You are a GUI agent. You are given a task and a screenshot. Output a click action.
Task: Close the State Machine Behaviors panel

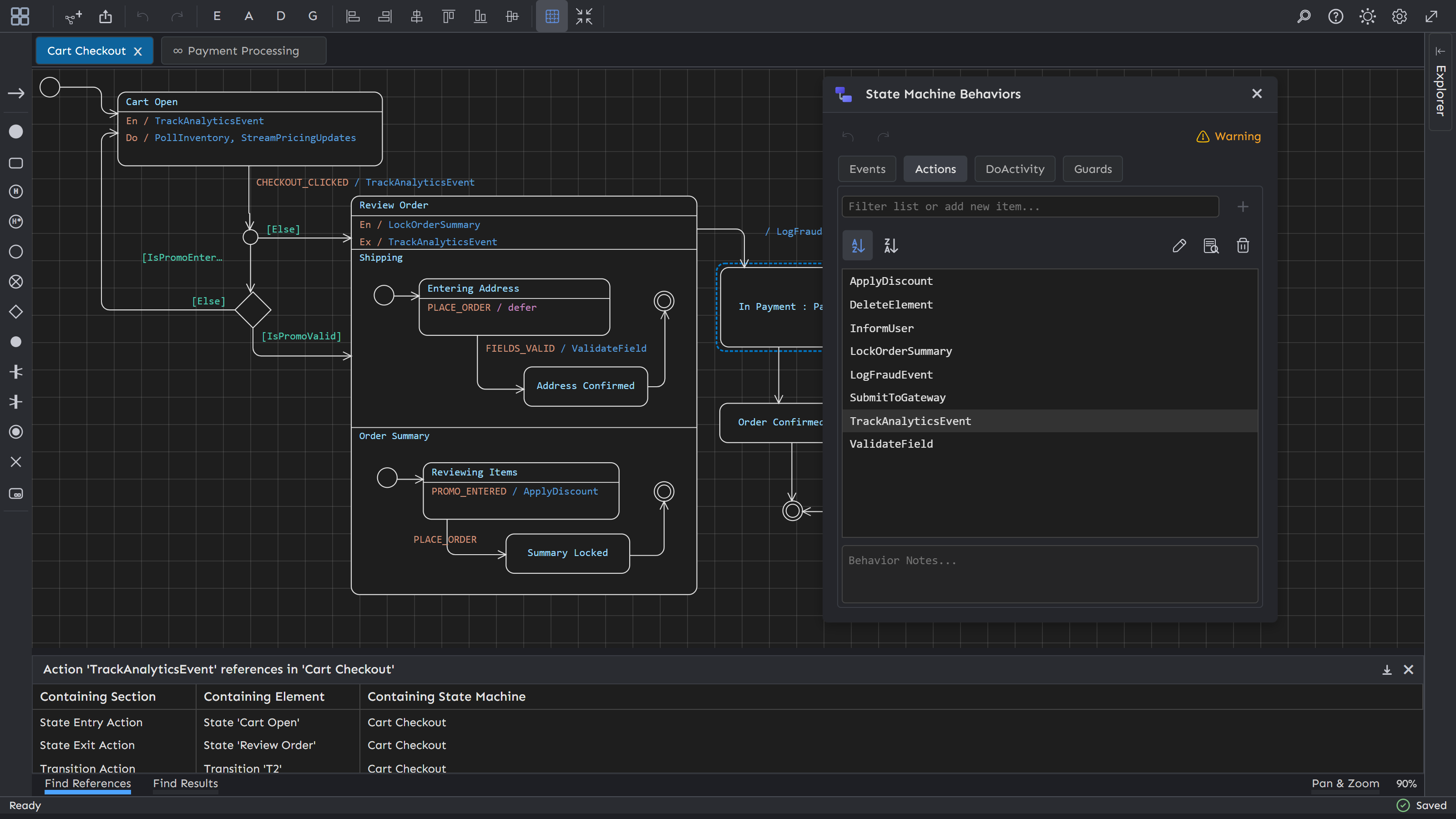point(1256,94)
